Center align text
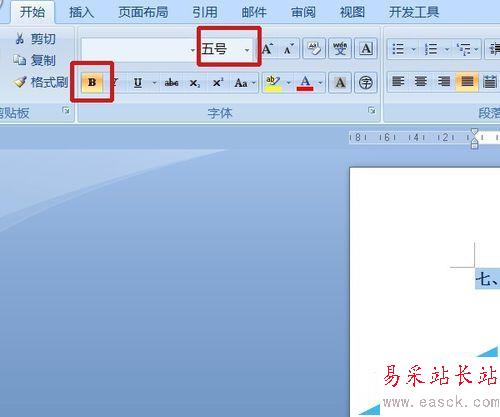Image resolution: width=500 pixels, height=417 pixels. click(x=421, y=81)
